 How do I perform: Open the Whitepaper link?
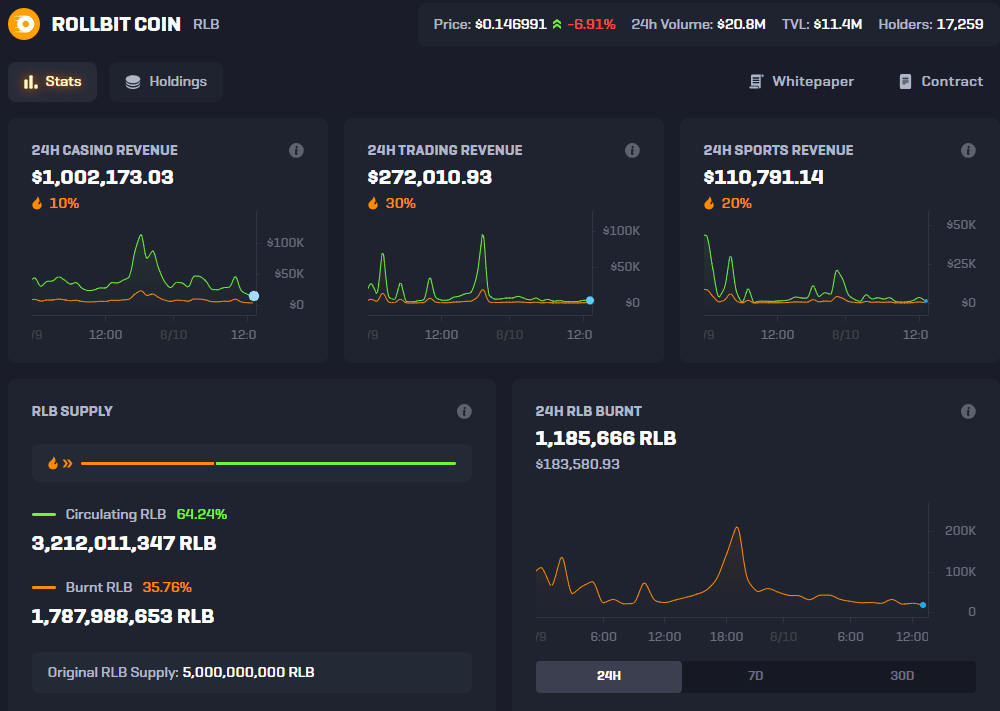[810, 81]
